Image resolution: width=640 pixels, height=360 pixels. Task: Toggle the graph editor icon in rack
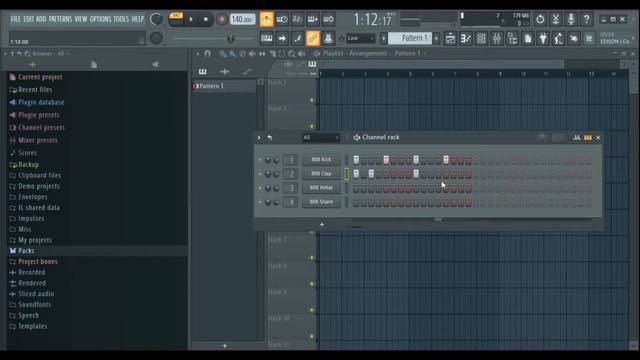pyautogui.click(x=577, y=138)
